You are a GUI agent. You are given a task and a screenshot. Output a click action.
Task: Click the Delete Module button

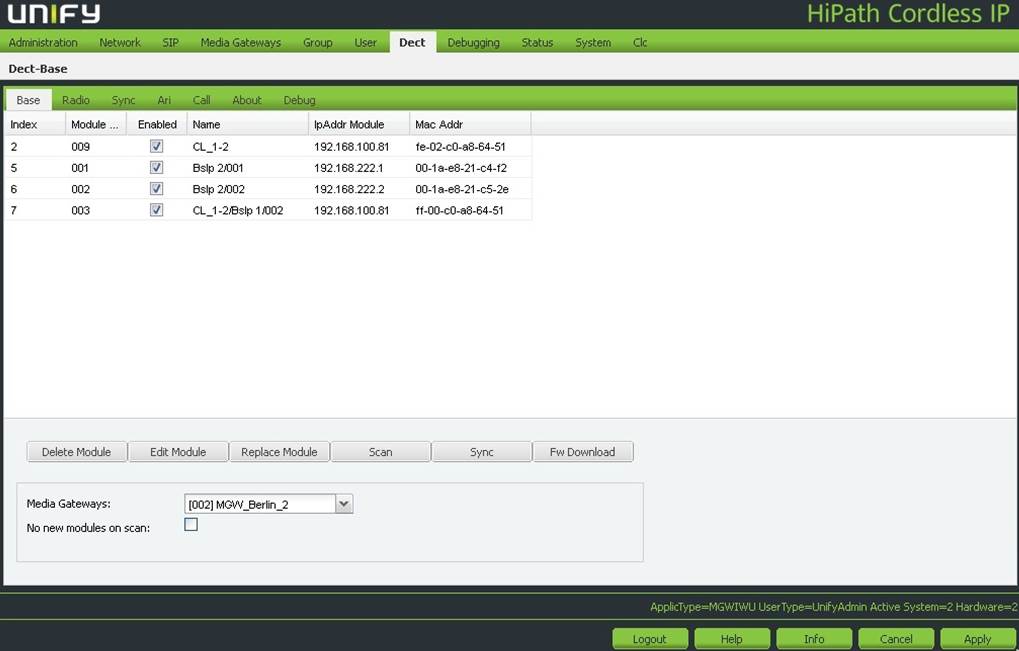(x=77, y=452)
